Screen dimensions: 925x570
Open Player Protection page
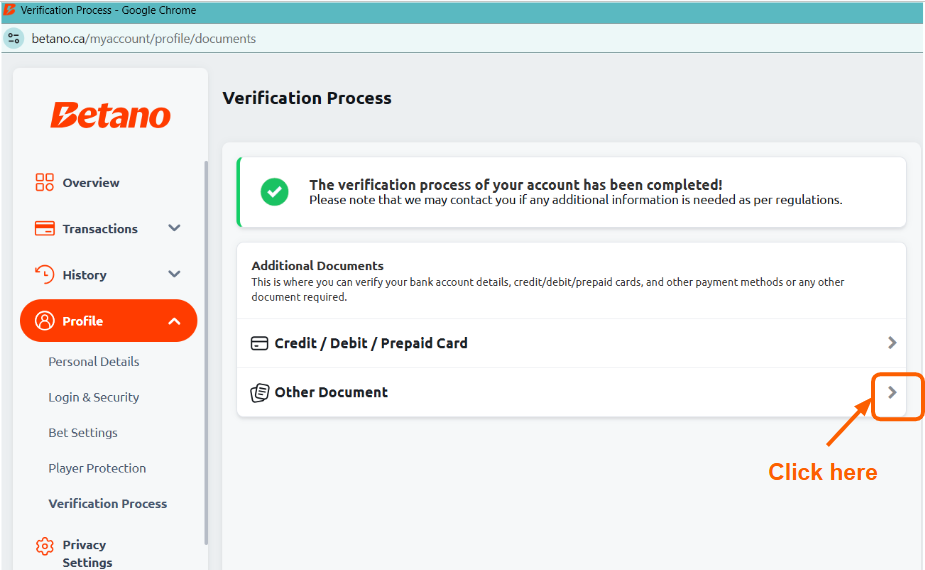pyautogui.click(x=97, y=468)
